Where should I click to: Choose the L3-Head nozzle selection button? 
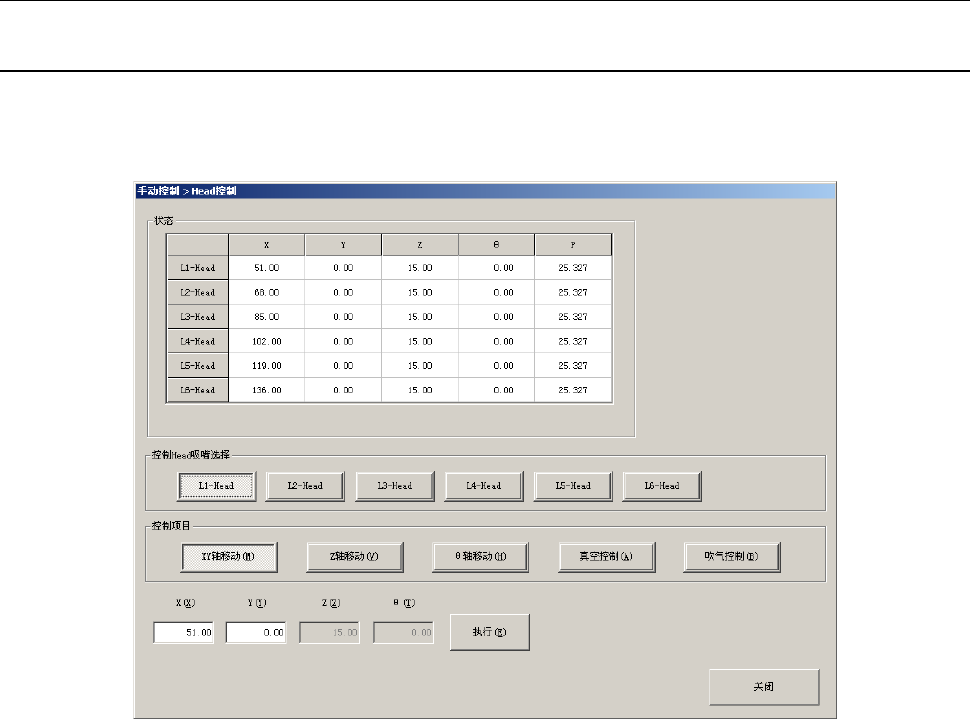tap(394, 486)
